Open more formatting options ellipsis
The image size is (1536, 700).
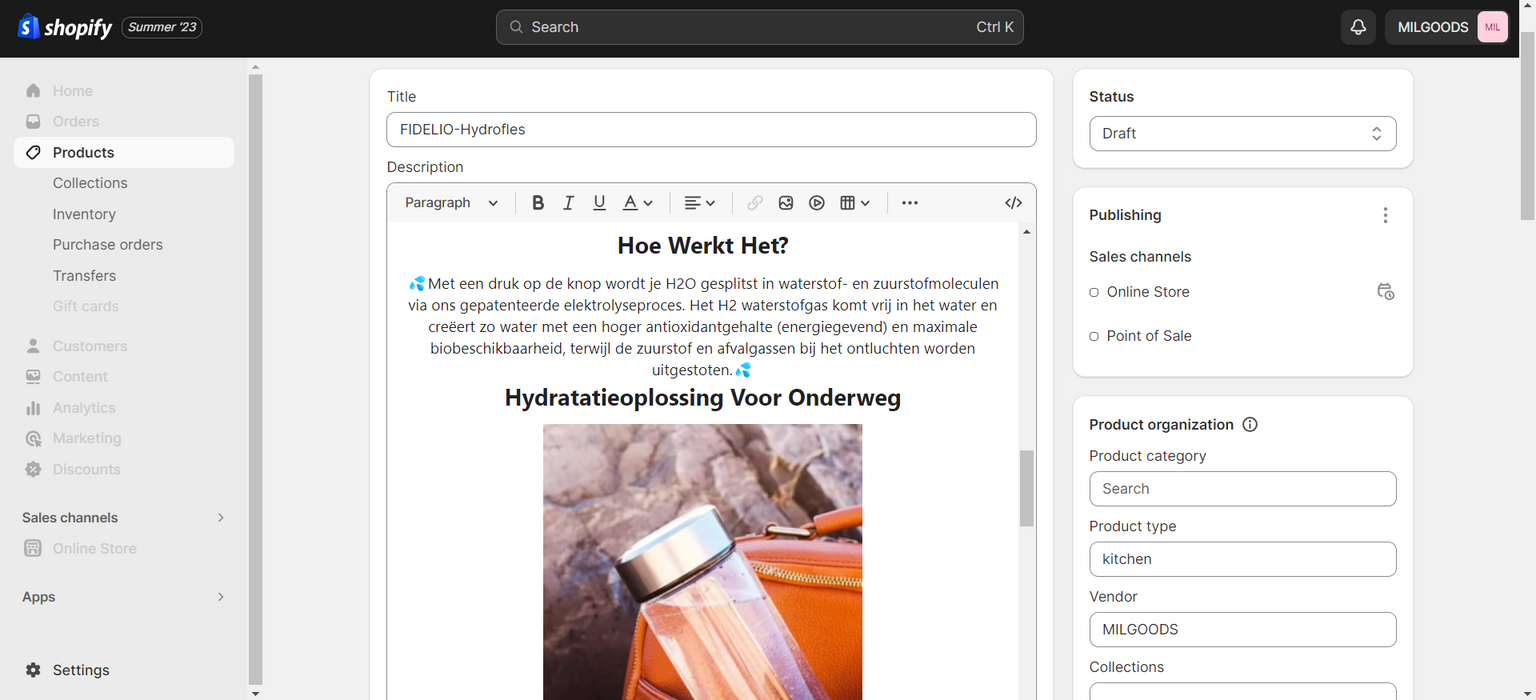coord(910,203)
